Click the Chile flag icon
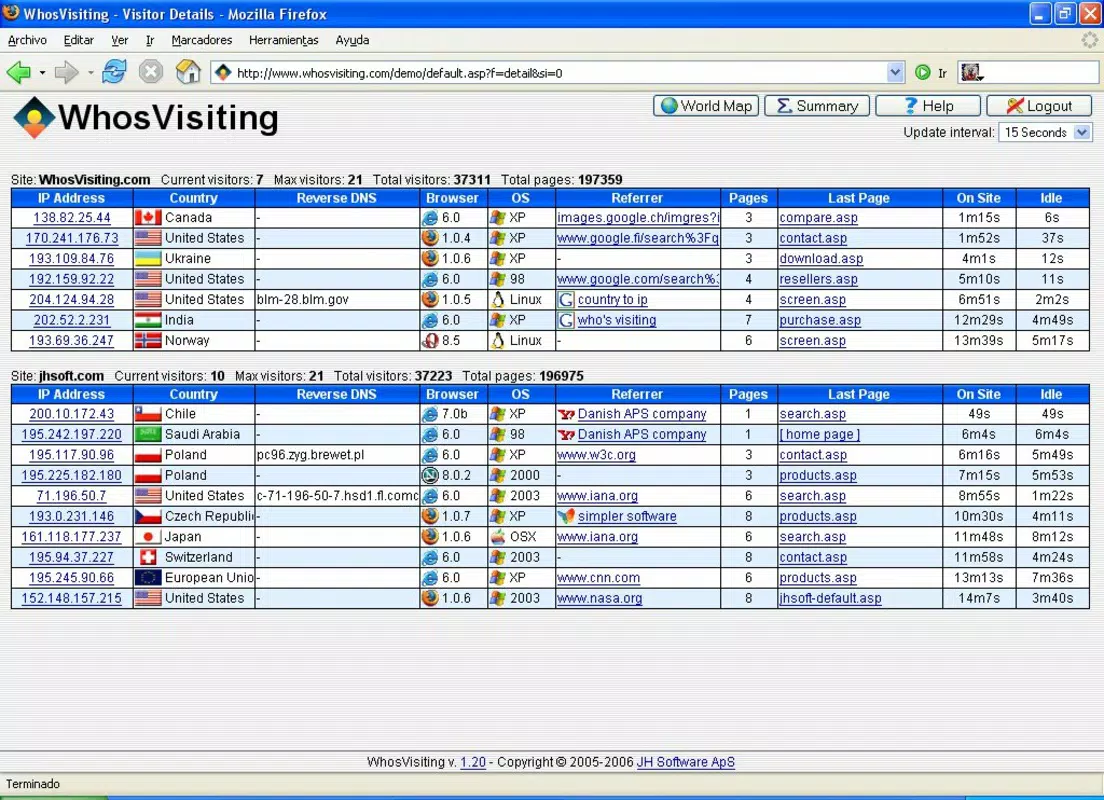The height and width of the screenshot is (800, 1104). (148, 414)
